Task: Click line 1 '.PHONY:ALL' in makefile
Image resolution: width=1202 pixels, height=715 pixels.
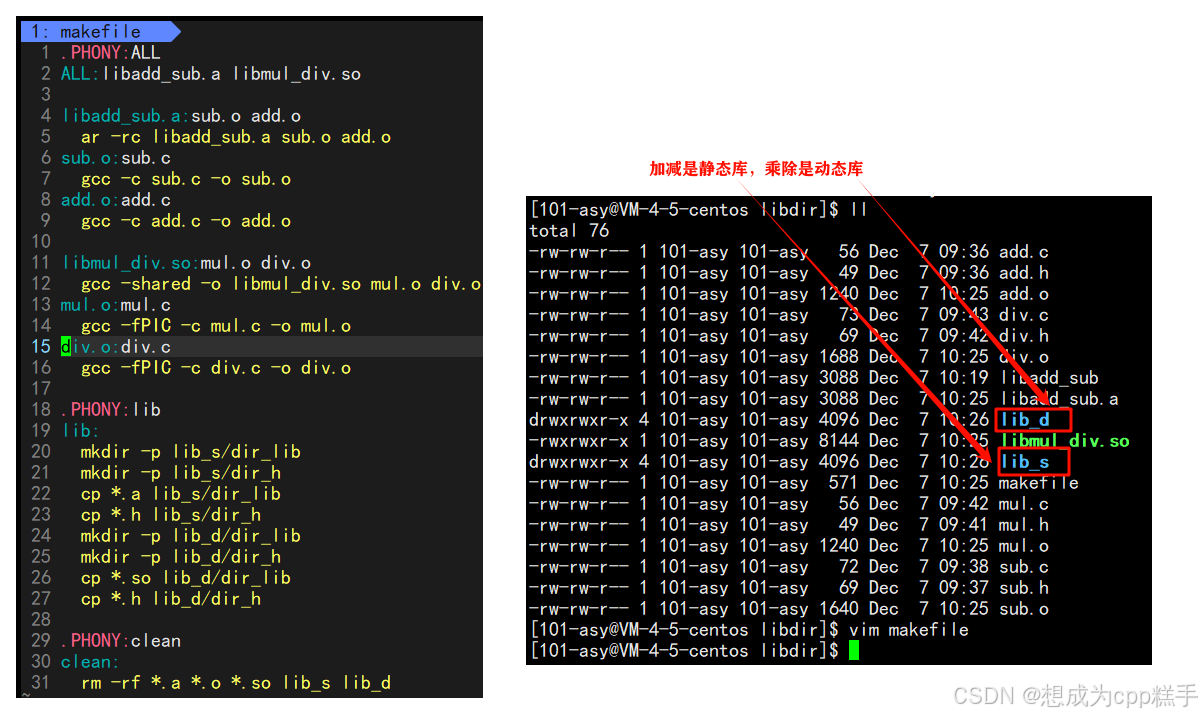Action: 110,53
